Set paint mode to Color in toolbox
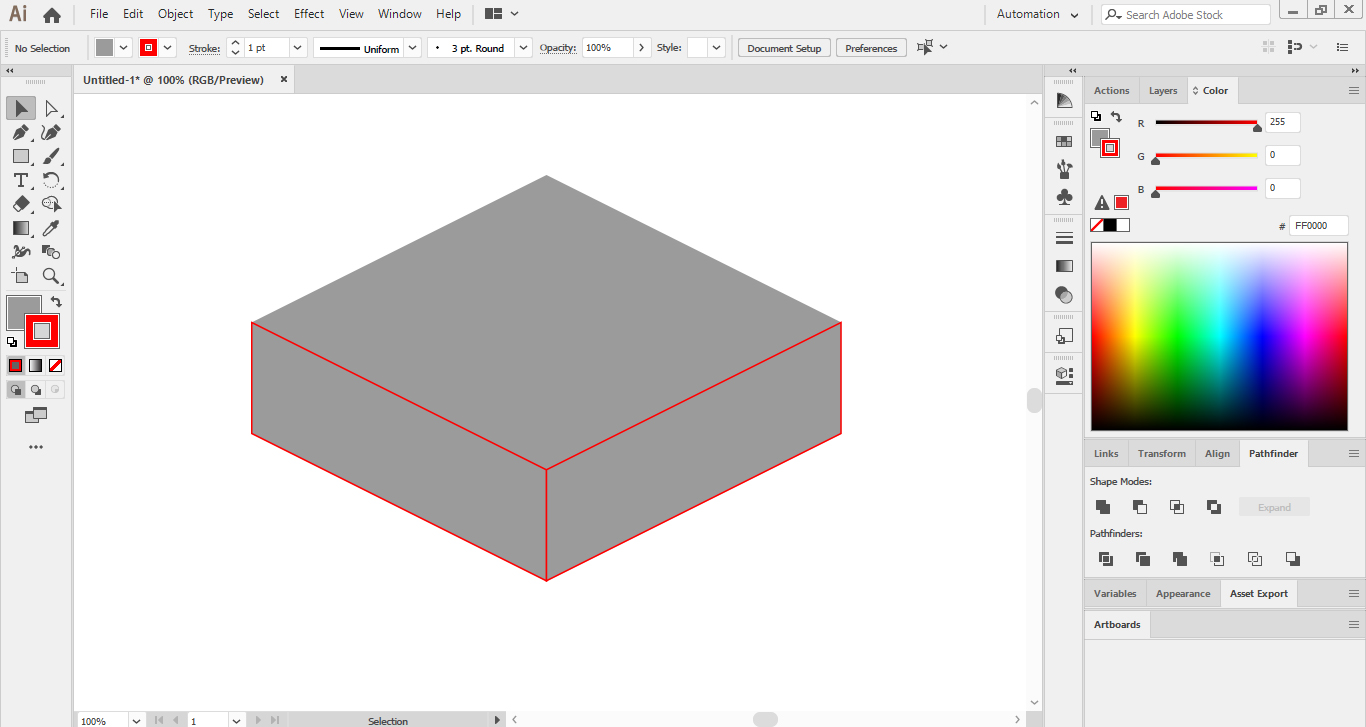 point(16,365)
